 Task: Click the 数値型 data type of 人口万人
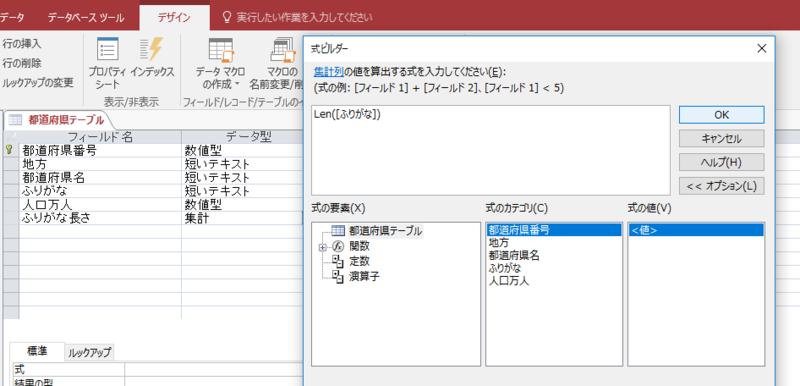(x=242, y=204)
